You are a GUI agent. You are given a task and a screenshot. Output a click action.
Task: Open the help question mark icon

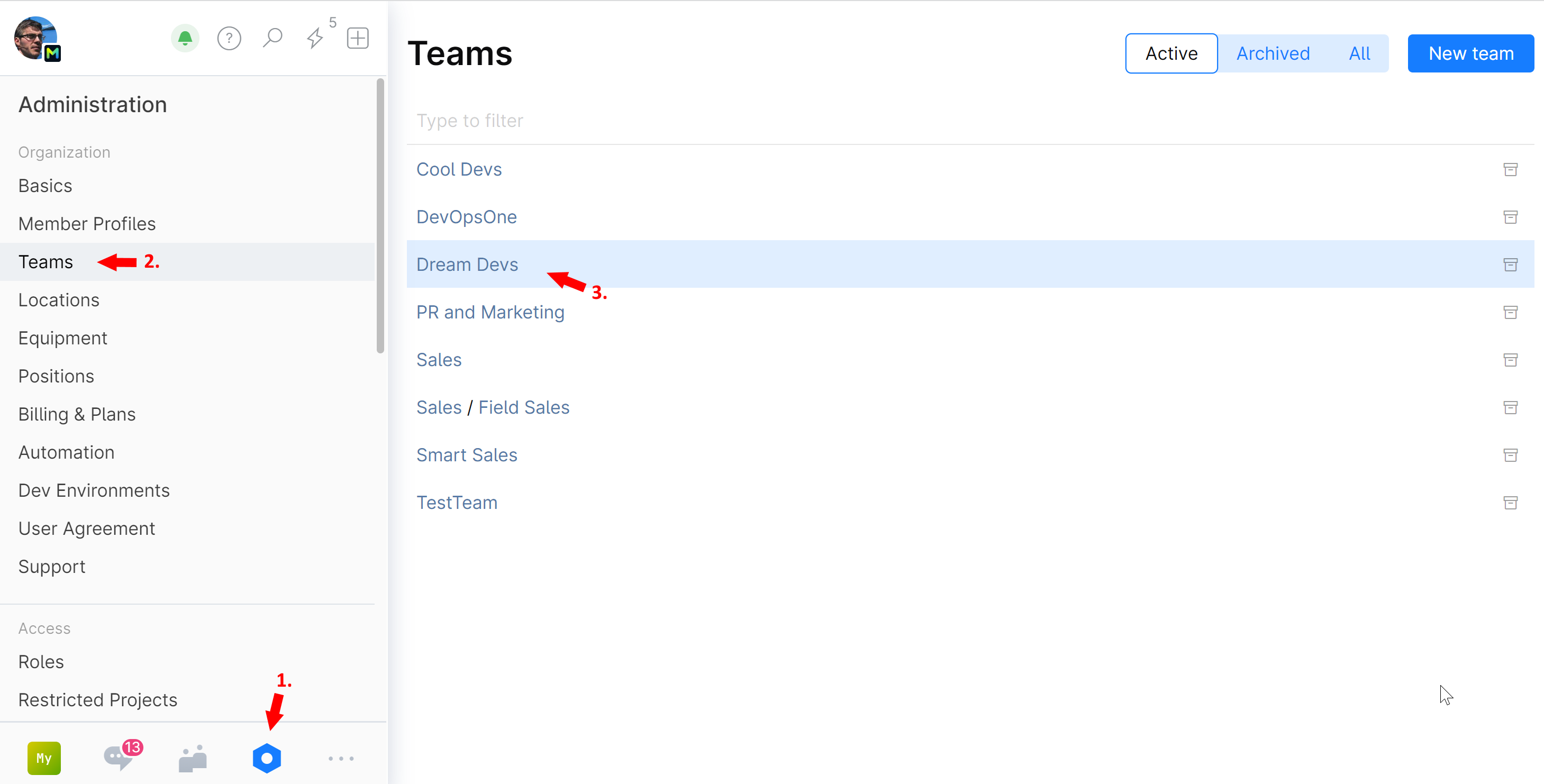tap(229, 38)
